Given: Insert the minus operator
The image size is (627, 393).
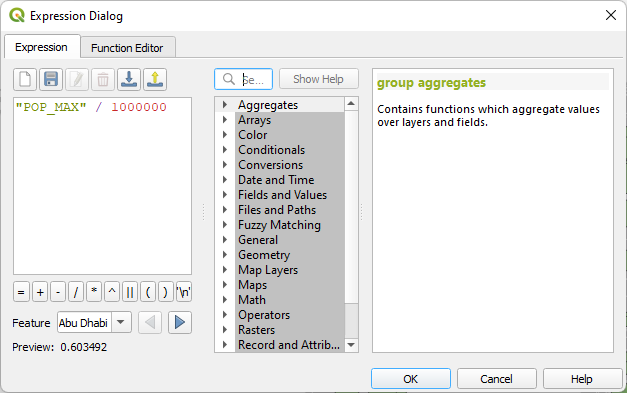Looking at the screenshot, I should 58,292.
